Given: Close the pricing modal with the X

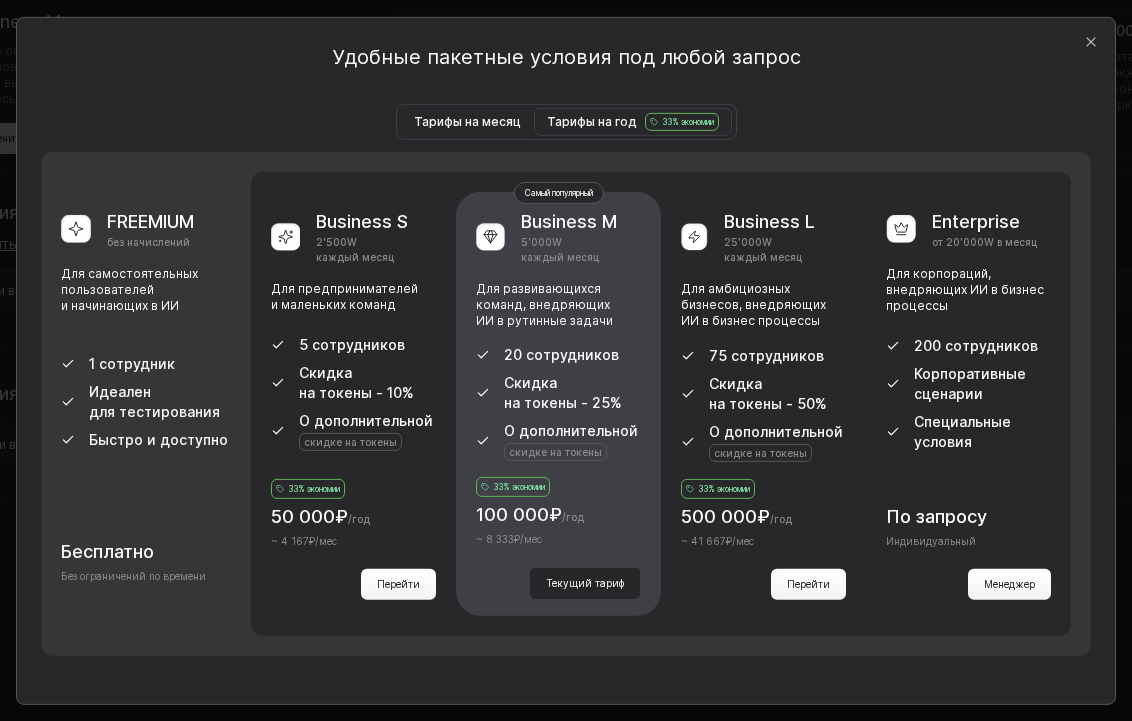Looking at the screenshot, I should coord(1091,42).
